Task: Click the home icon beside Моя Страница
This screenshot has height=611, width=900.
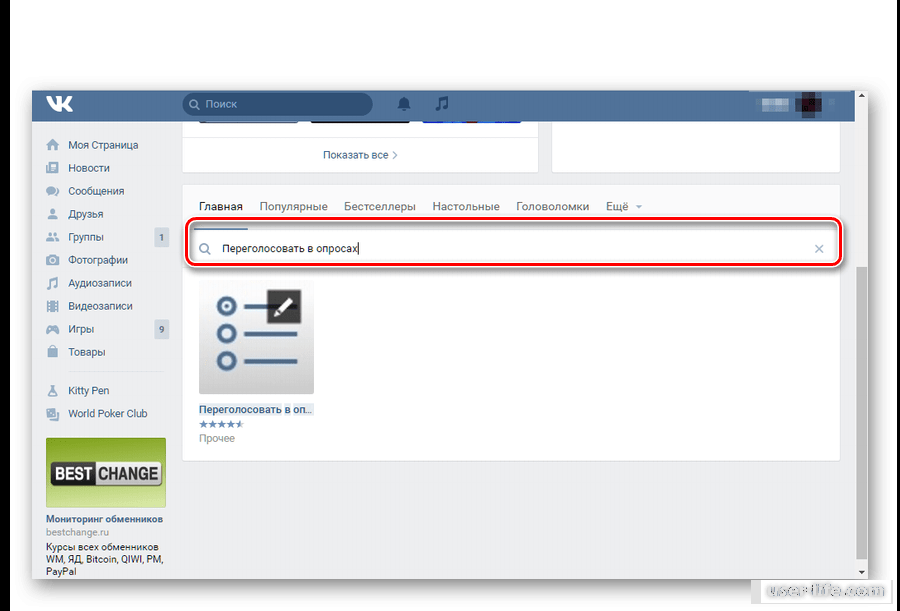Action: tap(52, 145)
